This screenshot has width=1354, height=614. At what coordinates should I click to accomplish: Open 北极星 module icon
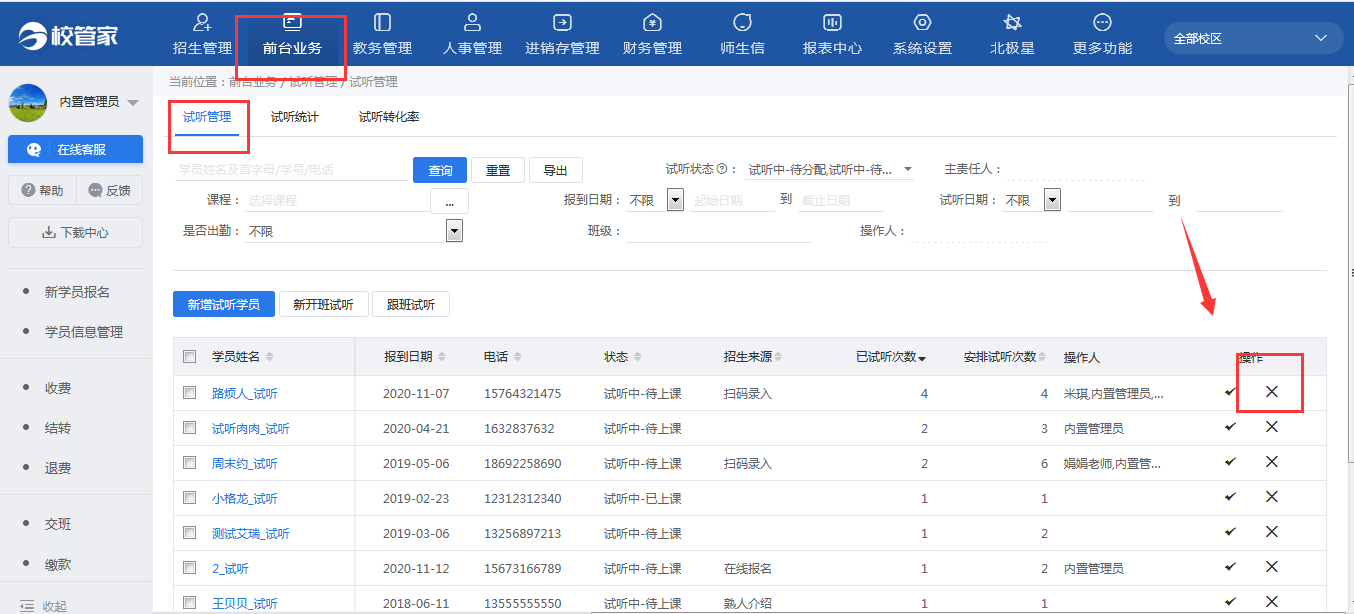pos(1012,22)
